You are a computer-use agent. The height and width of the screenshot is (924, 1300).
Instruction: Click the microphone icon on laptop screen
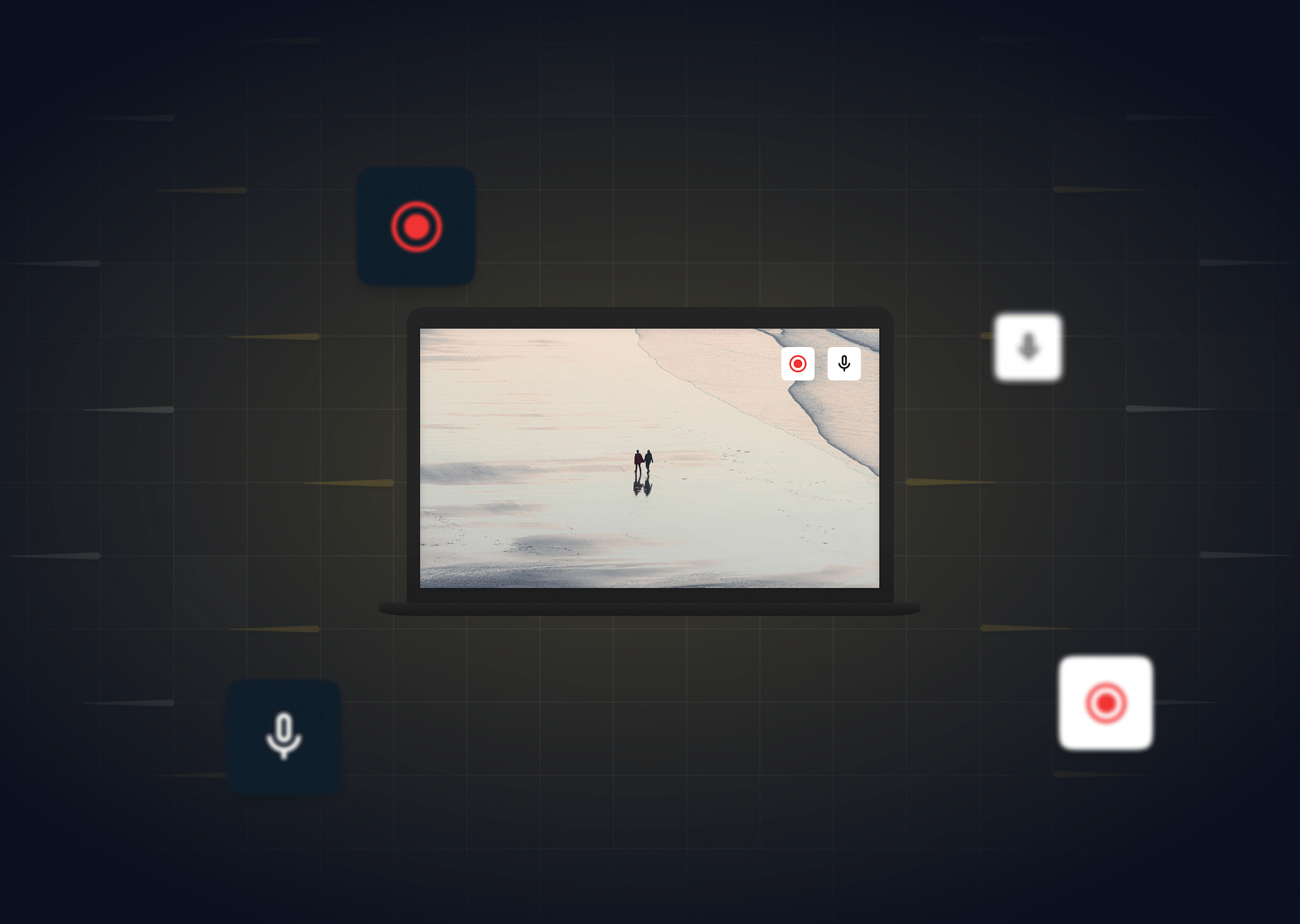[845, 363]
